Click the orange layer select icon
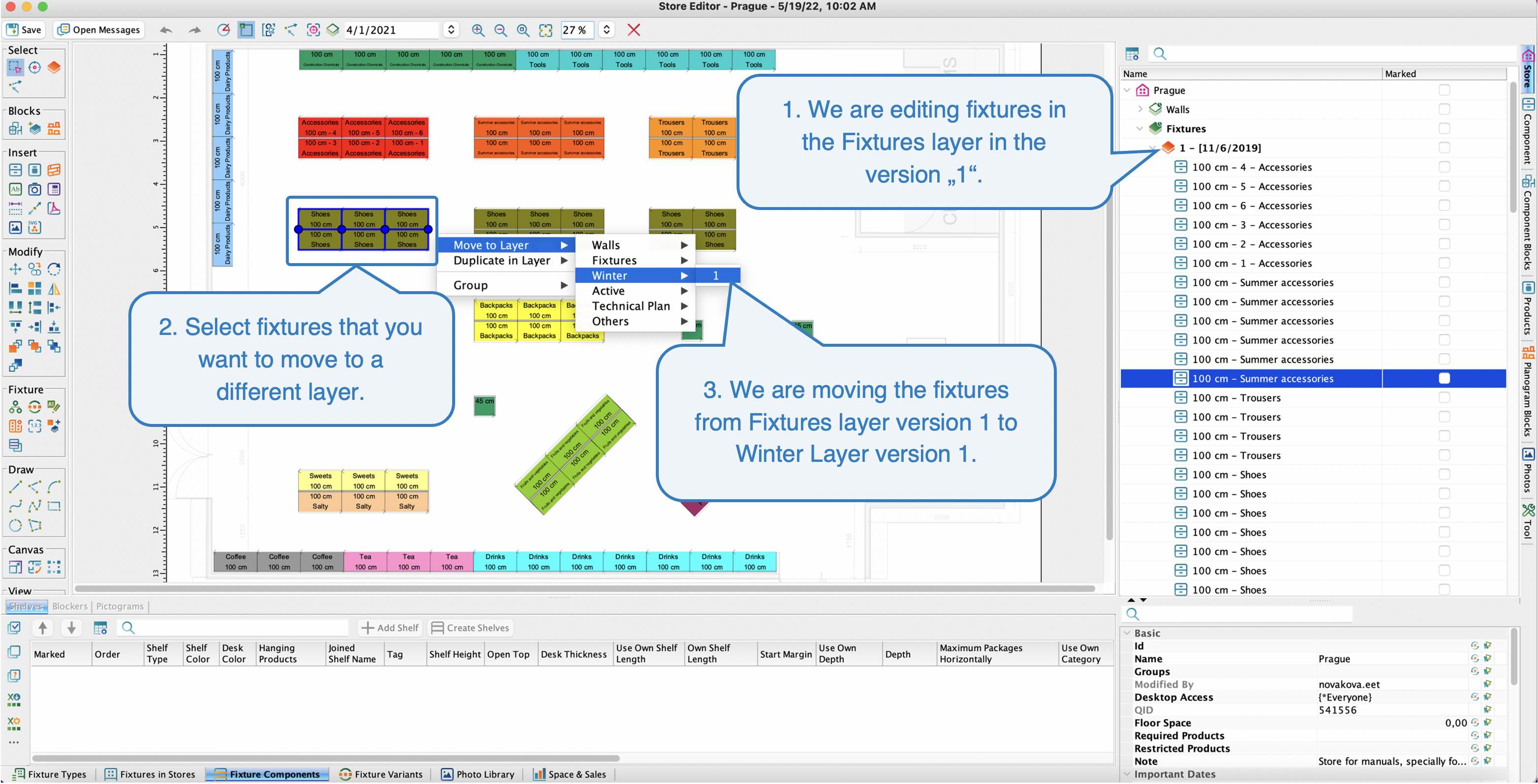The image size is (1538, 784). [x=54, y=67]
